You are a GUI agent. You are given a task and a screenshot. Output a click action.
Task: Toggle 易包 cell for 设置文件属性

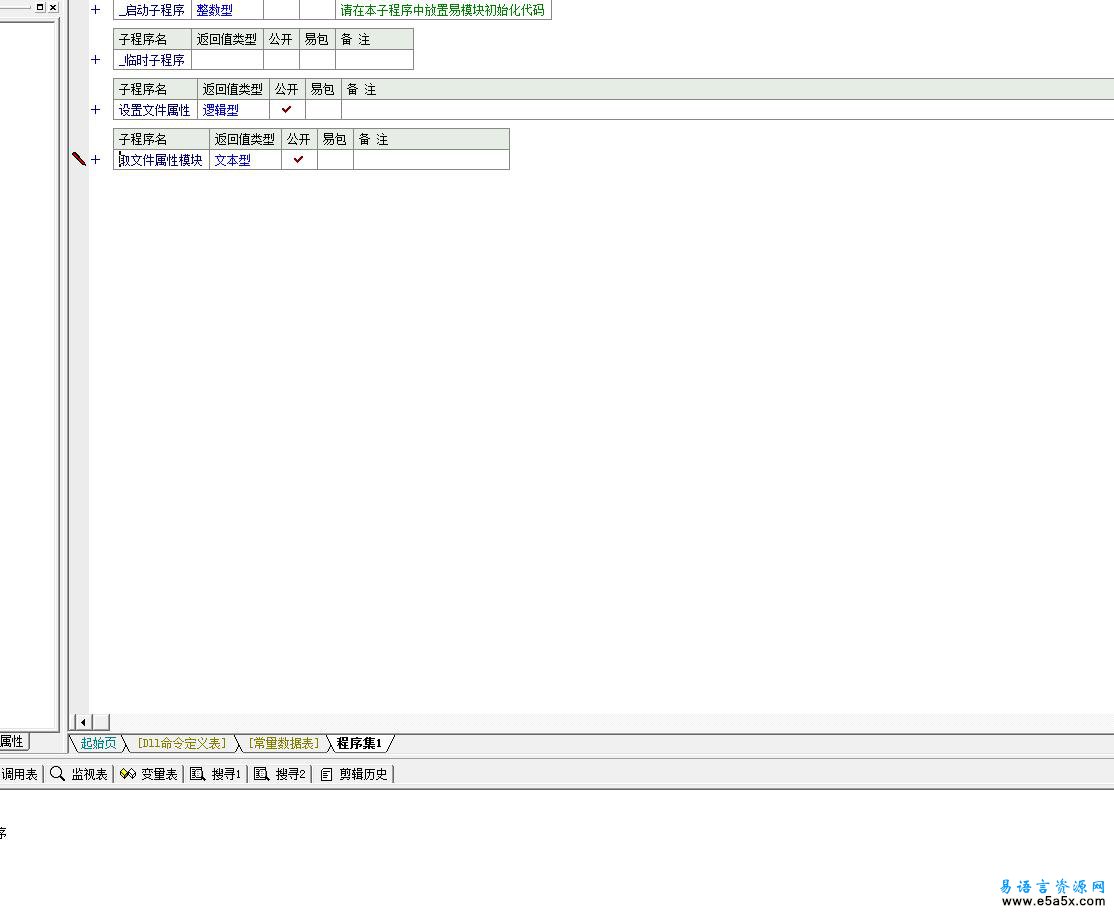[323, 109]
